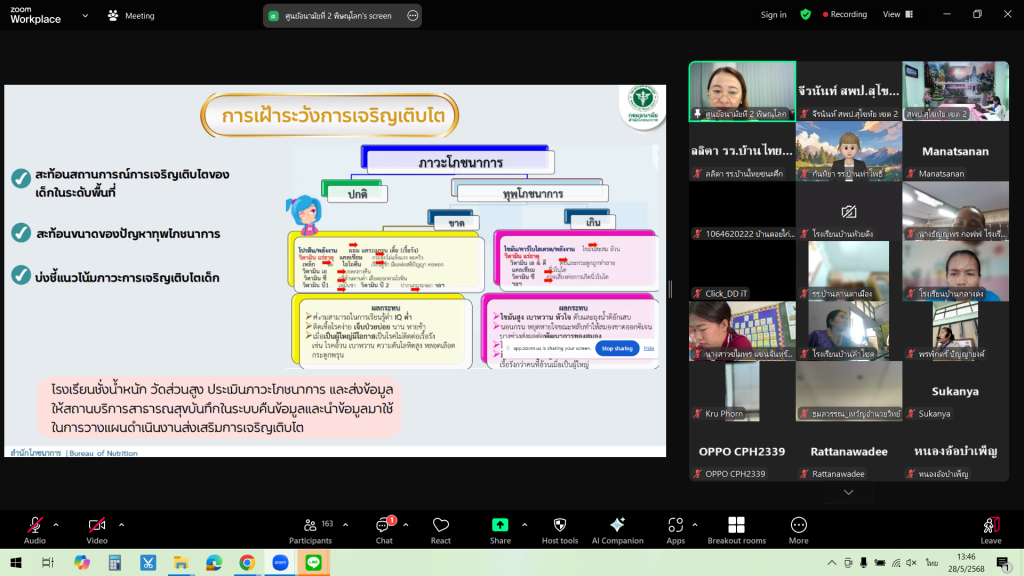
Task: Select the pinned active speaker video tile
Action: coord(742,91)
